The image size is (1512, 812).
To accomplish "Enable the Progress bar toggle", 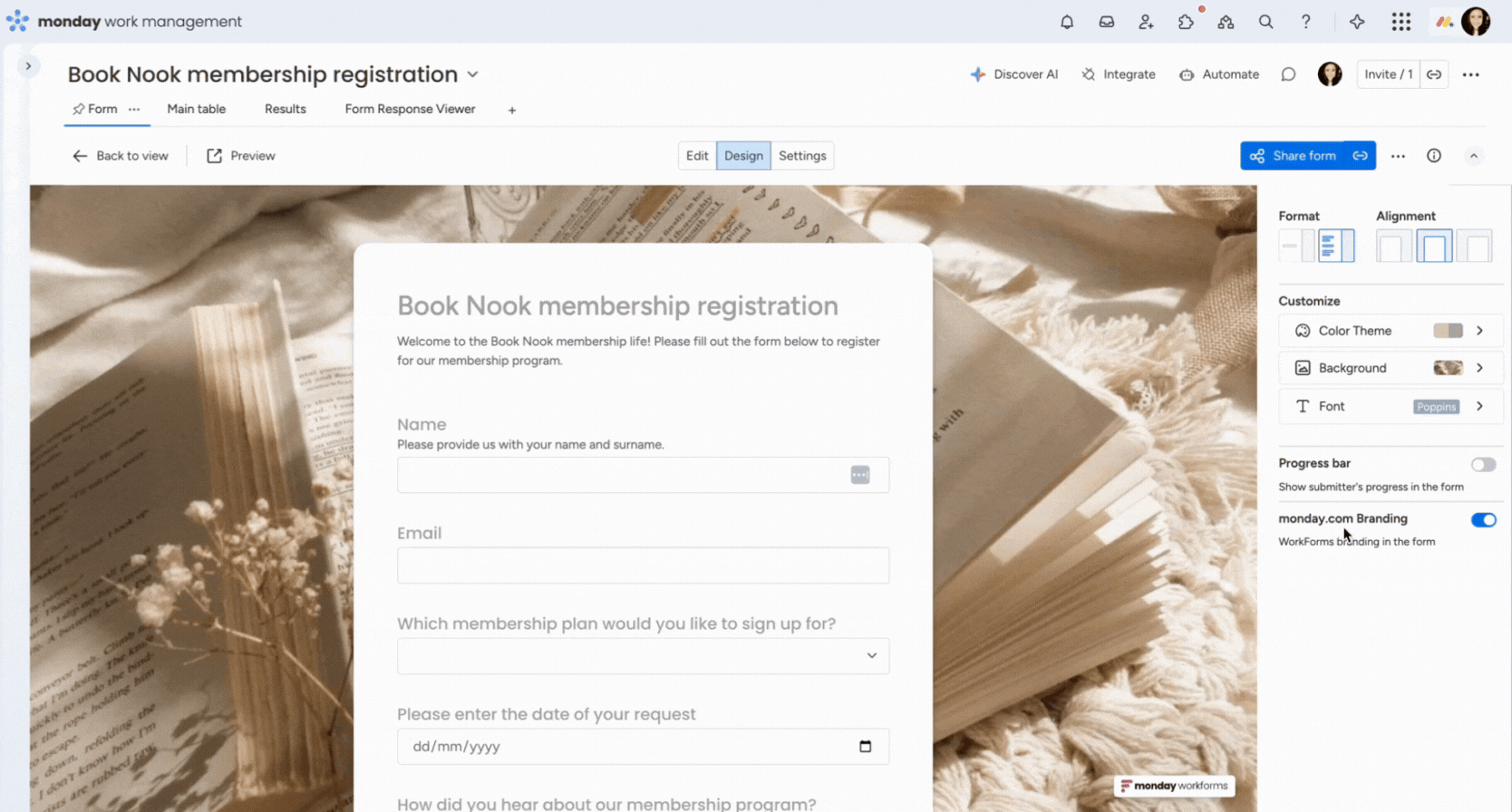I will (x=1483, y=465).
